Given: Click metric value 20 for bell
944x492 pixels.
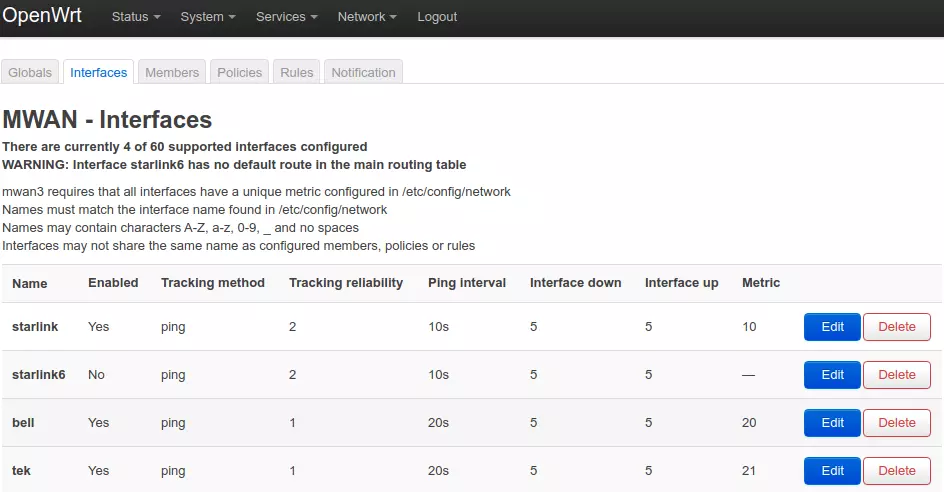Looking at the screenshot, I should [749, 423].
